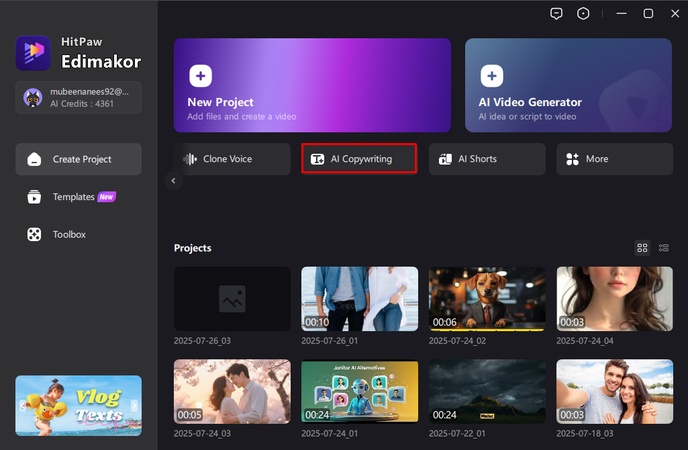688x450 pixels.
Task: Click the AI Copywriting text icon
Action: pos(317,159)
